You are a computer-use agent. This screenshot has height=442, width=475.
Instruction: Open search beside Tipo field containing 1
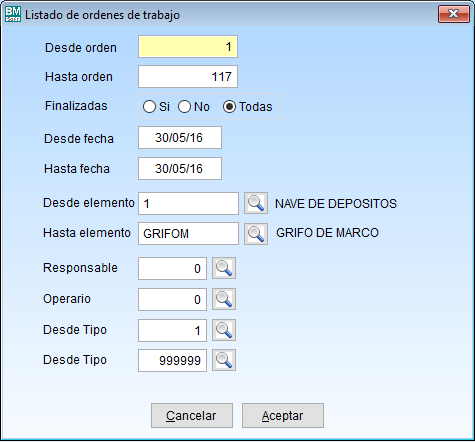224,330
